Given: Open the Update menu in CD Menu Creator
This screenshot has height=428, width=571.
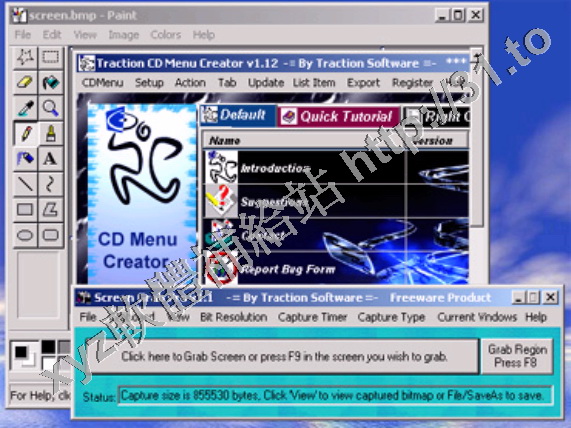Looking at the screenshot, I should (x=266, y=83).
